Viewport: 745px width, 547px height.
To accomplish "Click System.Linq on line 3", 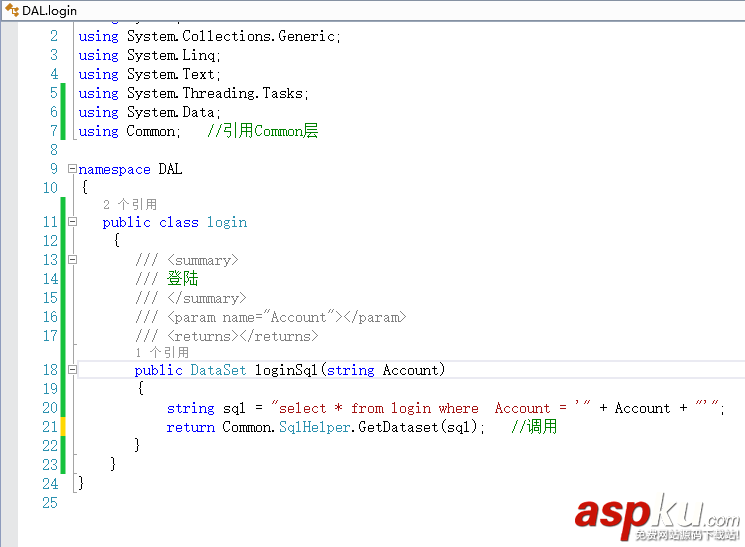I will click(171, 55).
